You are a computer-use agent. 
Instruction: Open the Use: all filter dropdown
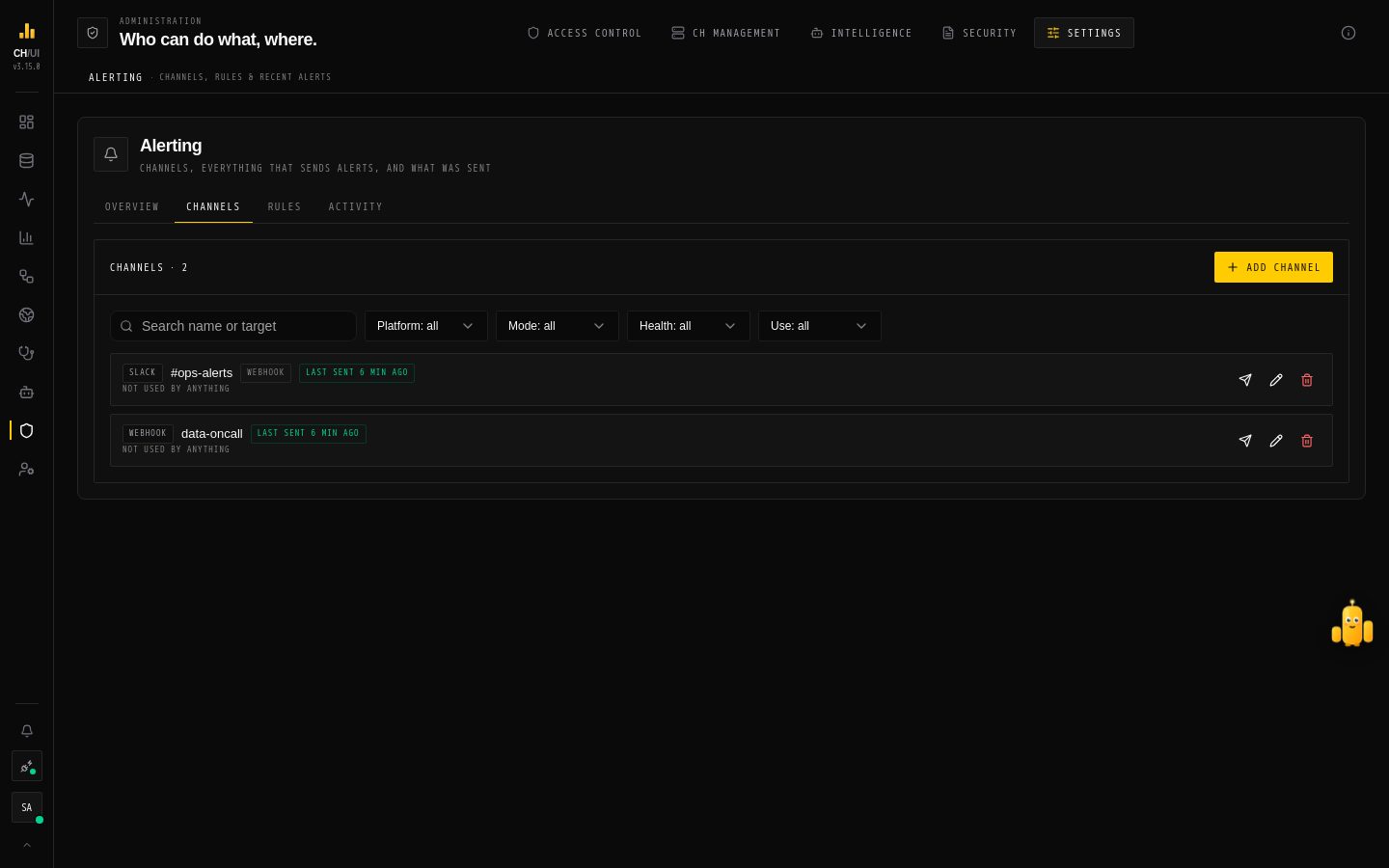tap(820, 326)
